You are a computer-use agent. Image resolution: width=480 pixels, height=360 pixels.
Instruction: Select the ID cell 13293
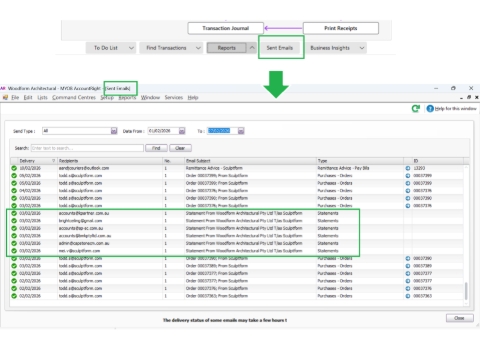(419, 168)
